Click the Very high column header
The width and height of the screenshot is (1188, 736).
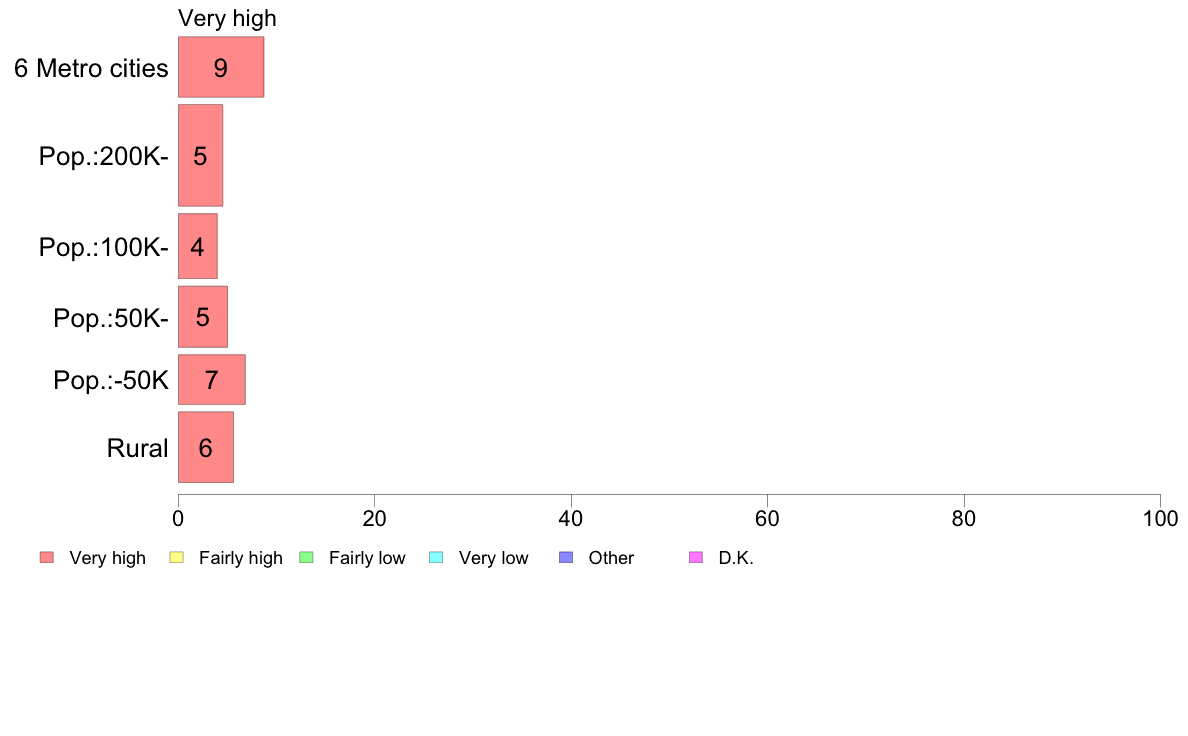(227, 18)
